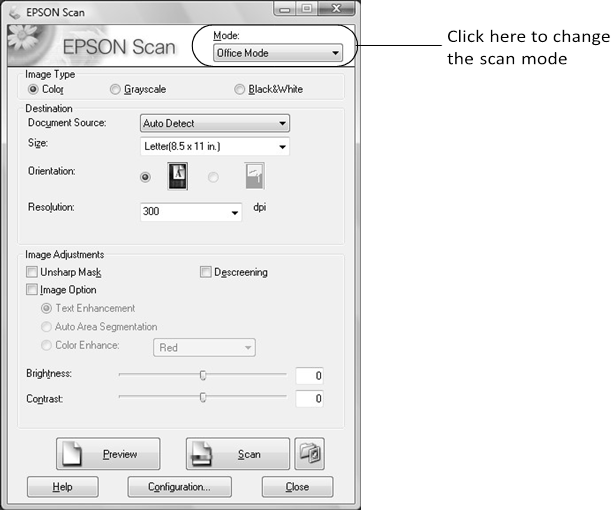Open the Configuration dialog
The width and height of the screenshot is (615, 512).
click(x=180, y=487)
